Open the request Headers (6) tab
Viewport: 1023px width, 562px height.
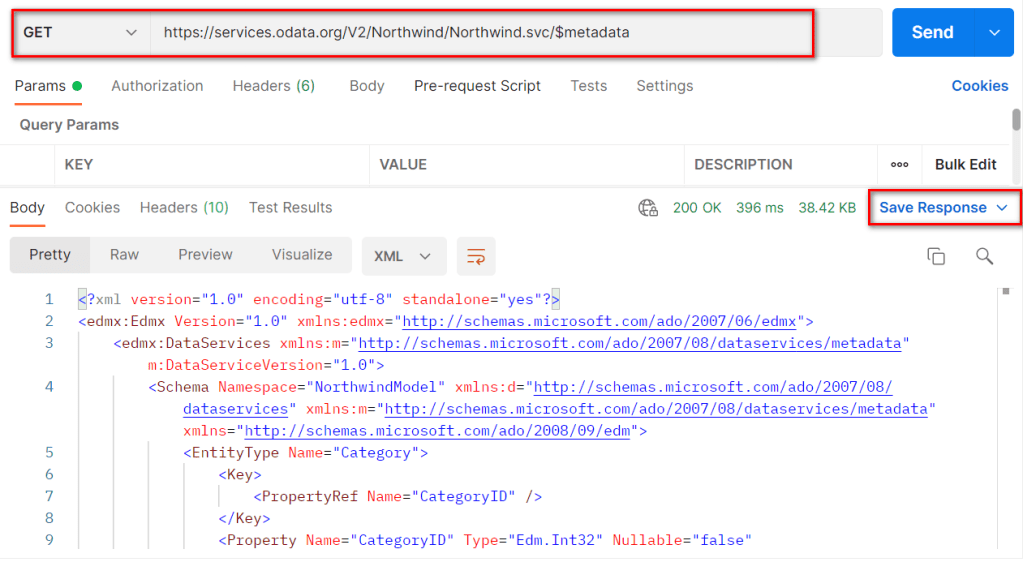point(273,86)
